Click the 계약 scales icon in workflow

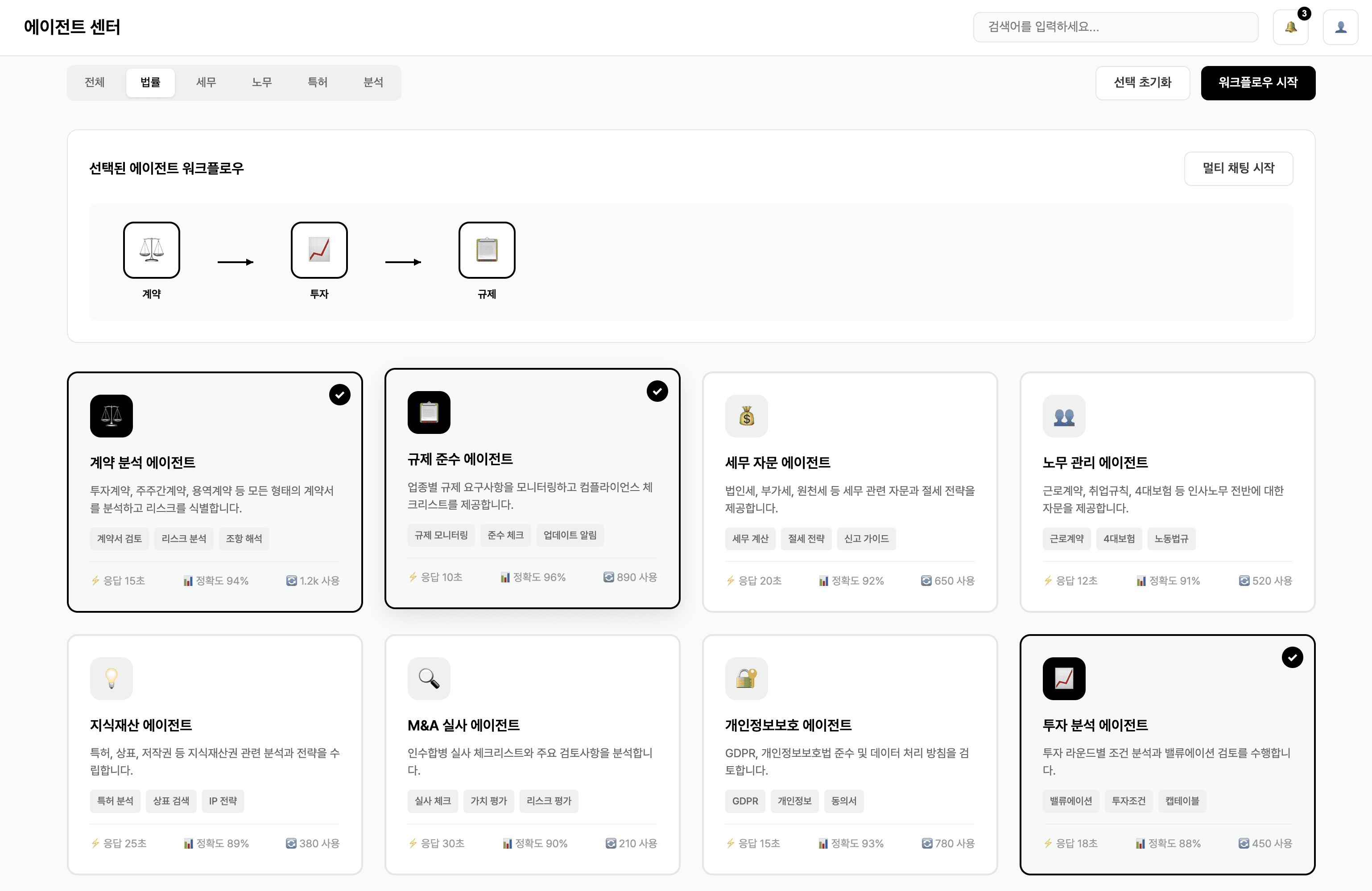[152, 250]
